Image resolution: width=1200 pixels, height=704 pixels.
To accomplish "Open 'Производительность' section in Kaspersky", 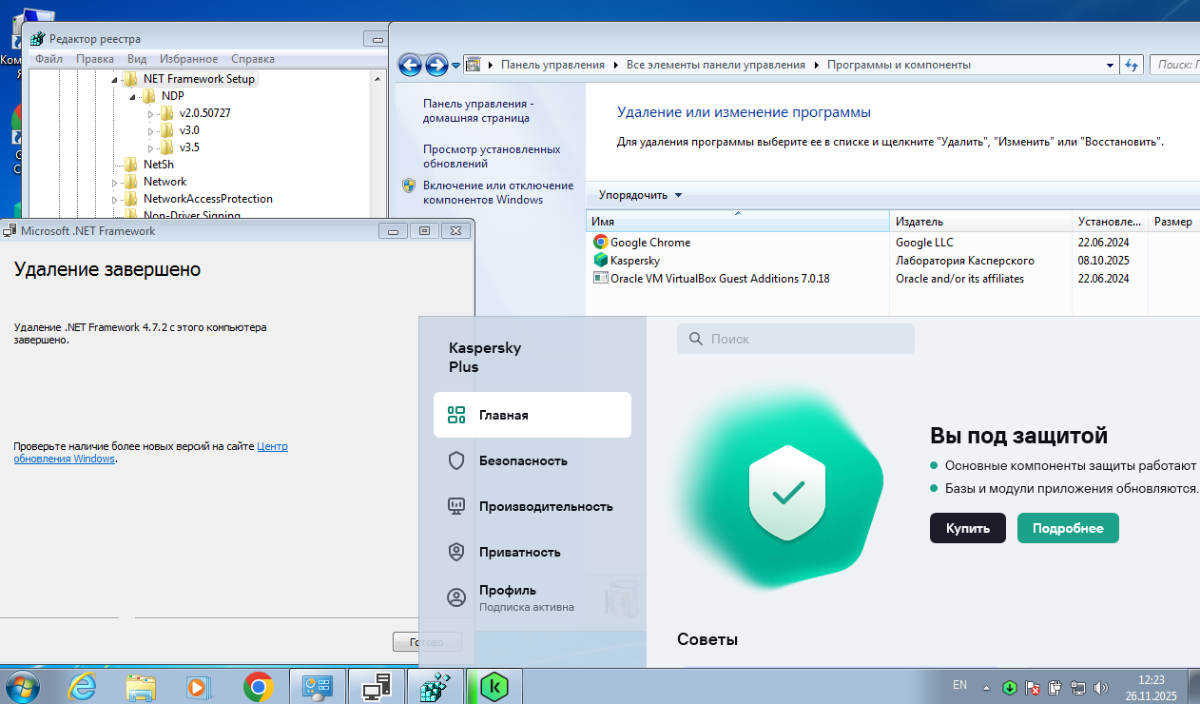I will [x=532, y=506].
